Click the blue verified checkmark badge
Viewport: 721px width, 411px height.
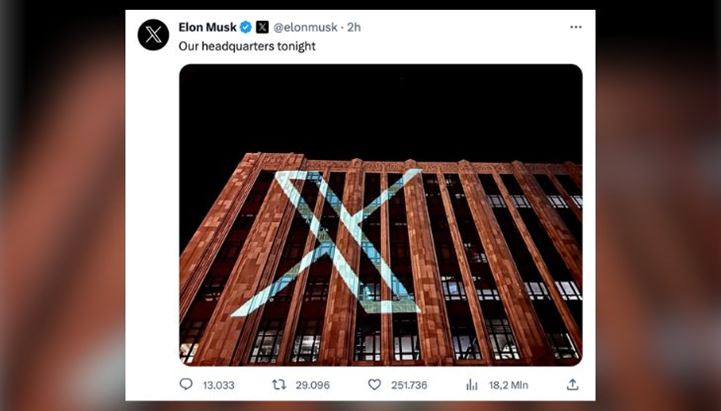[x=246, y=27]
